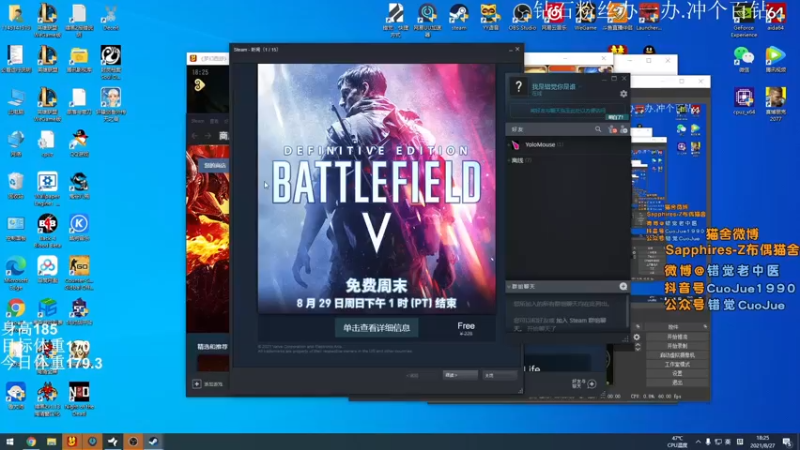Click OBS Start Streaming button

pos(677,337)
